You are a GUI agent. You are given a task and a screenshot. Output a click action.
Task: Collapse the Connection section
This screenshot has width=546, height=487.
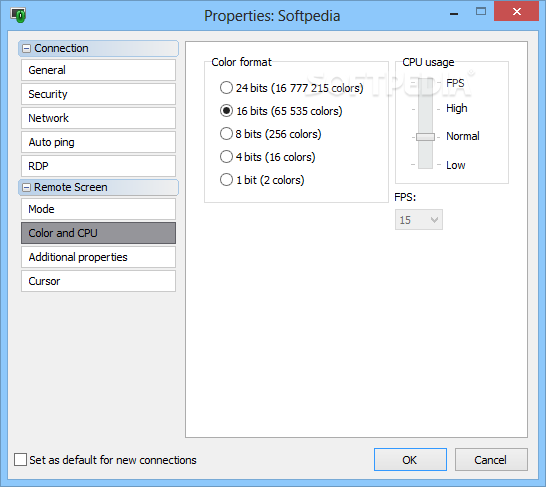pos(26,48)
